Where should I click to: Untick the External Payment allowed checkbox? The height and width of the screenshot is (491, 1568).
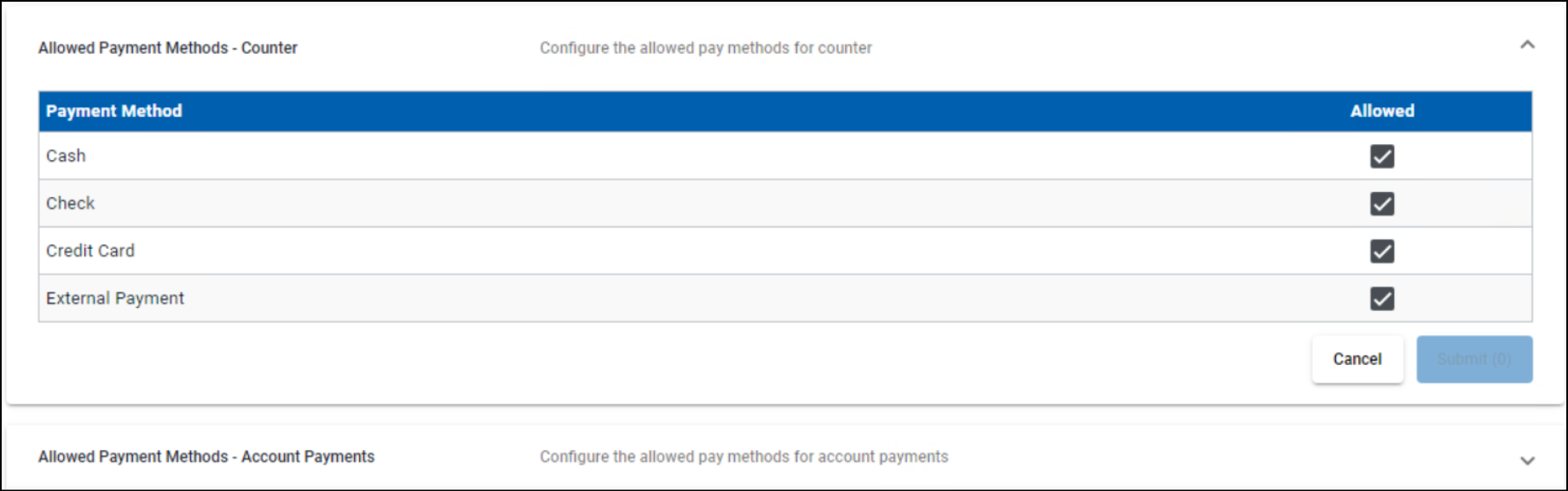coord(1381,299)
